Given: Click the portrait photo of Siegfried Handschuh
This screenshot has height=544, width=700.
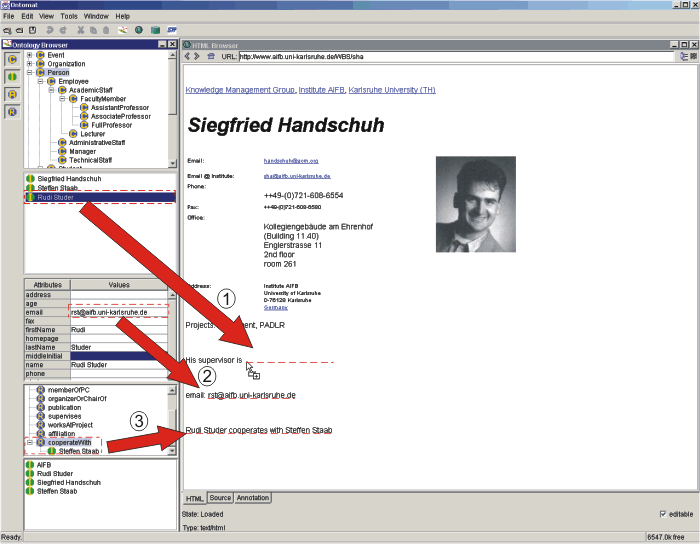Looking at the screenshot, I should (476, 204).
